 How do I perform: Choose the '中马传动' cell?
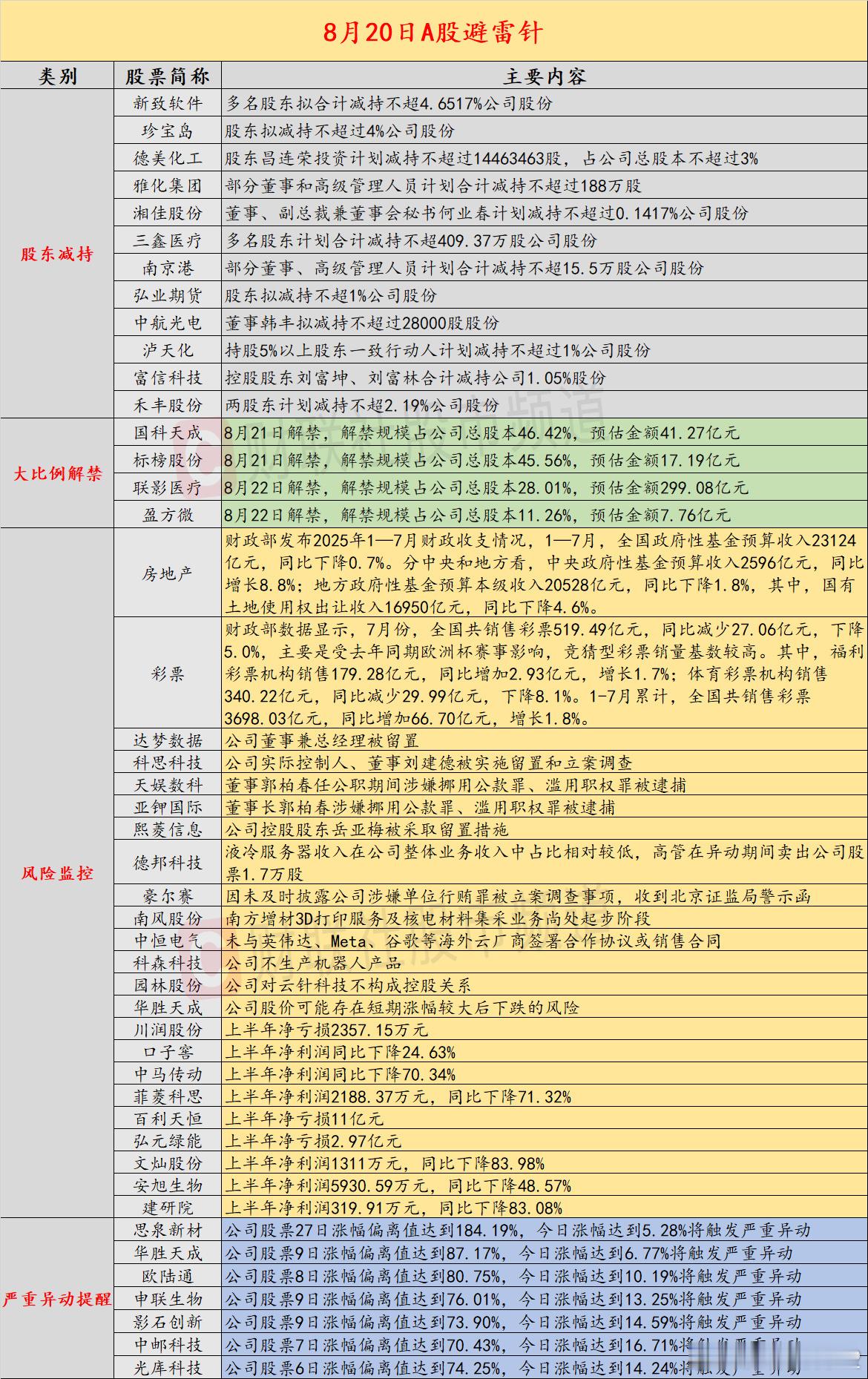click(168, 1075)
